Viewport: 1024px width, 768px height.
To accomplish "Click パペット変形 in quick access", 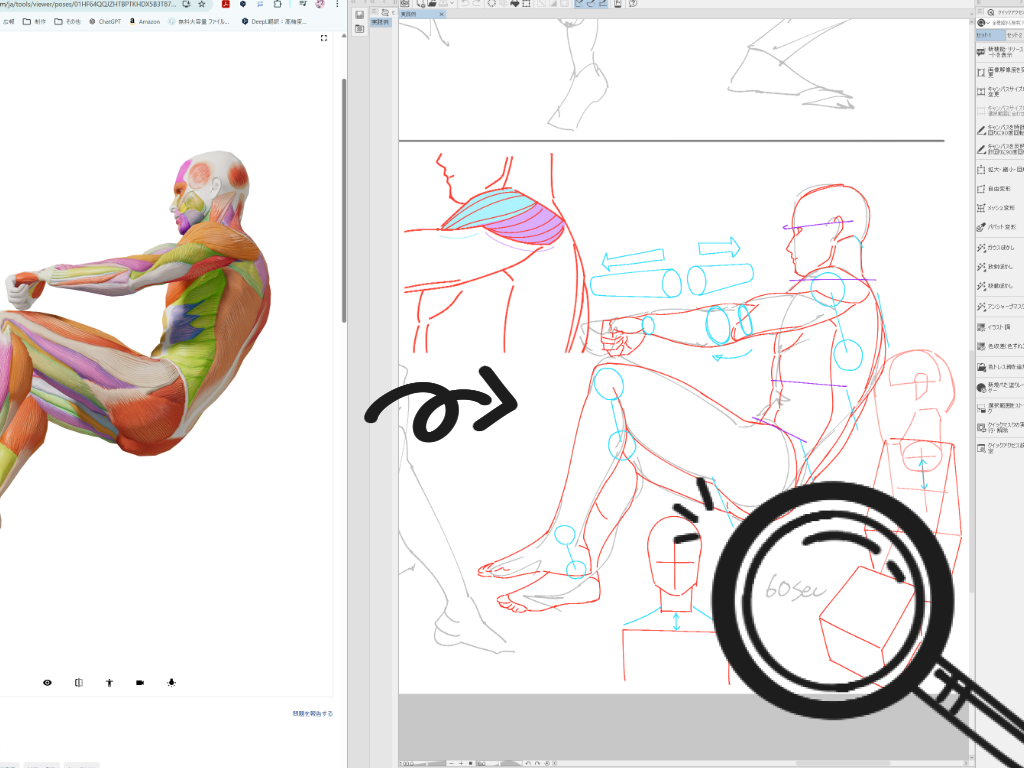I will [x=1000, y=227].
